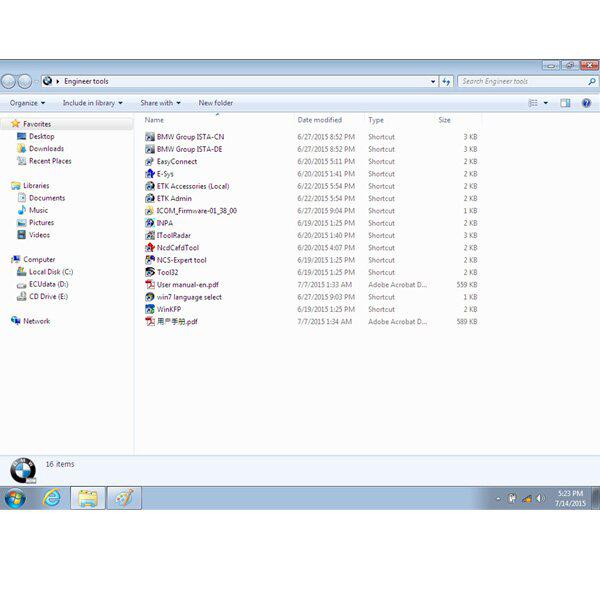Screen dimensions: 600x600
Task: Select Computer in the navigation pane
Action: [39, 259]
